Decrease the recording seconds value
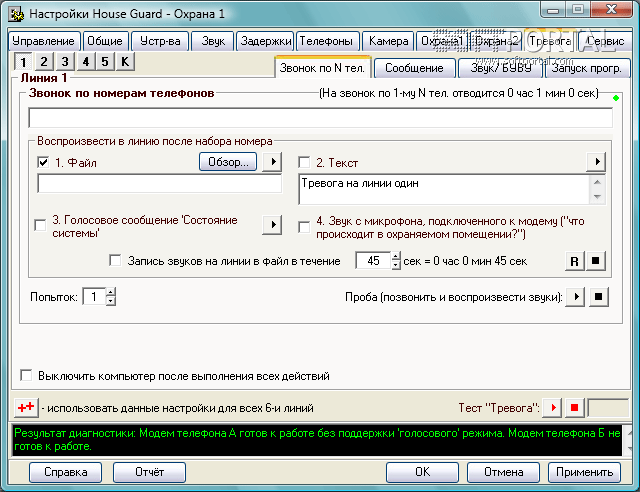Viewport: 640px width, 492px height. 396,265
